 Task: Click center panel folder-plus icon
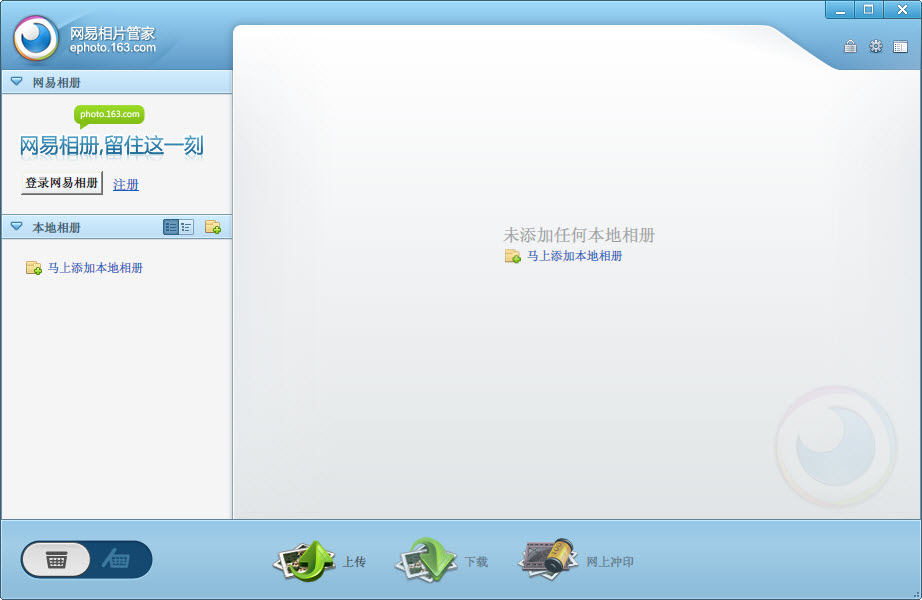tap(513, 256)
